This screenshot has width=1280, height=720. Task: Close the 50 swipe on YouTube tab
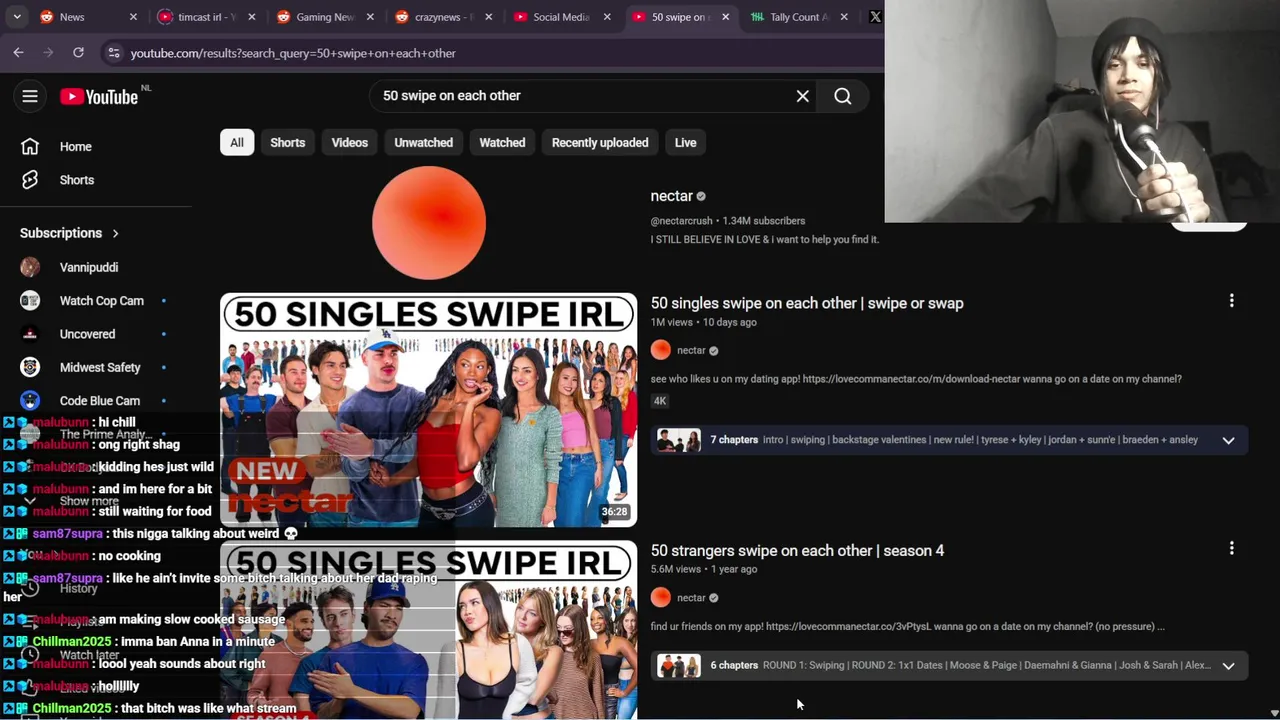click(x=725, y=17)
